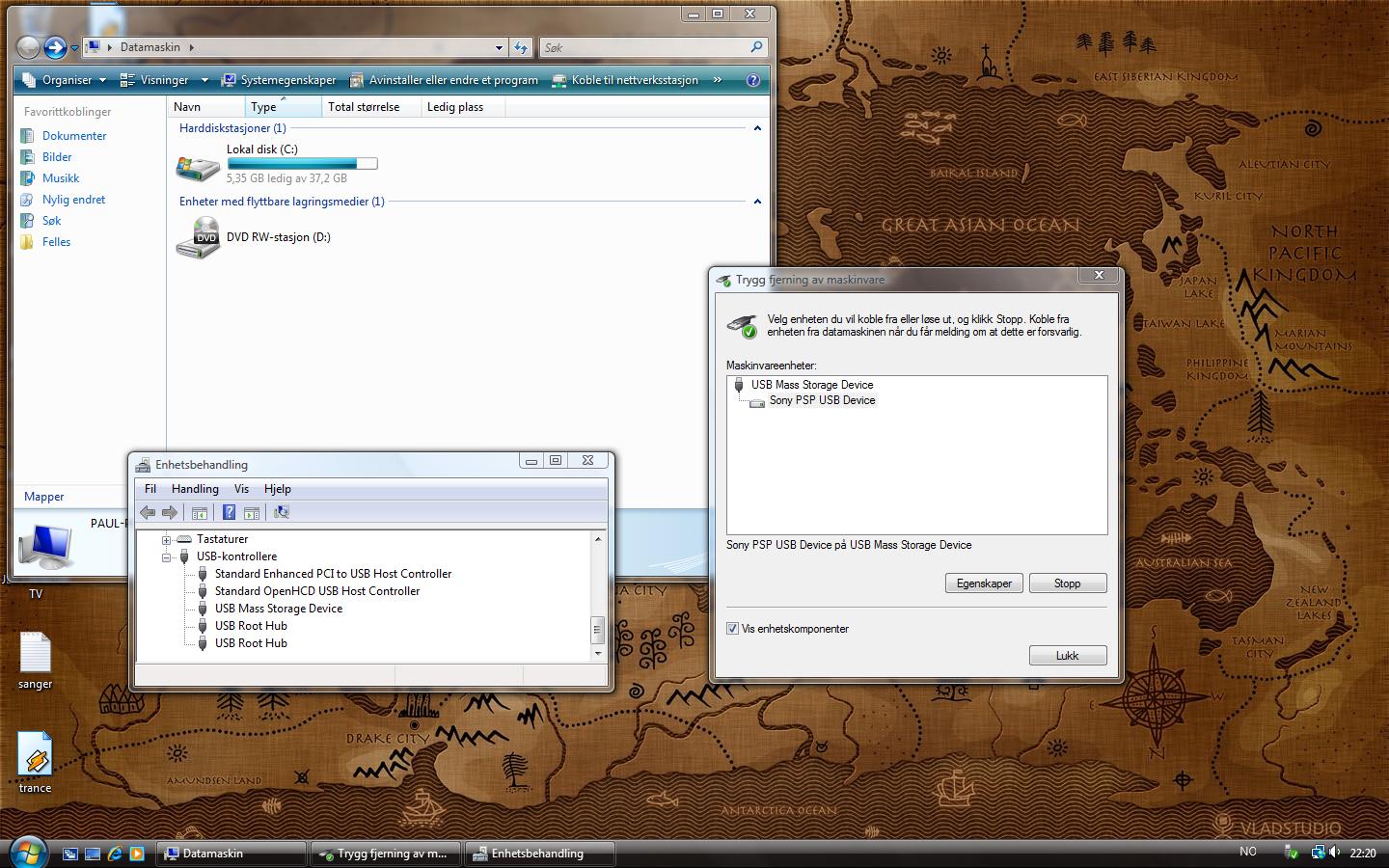The height and width of the screenshot is (868, 1389).
Task: Select Sony PSP USB Device in the hardware list
Action: pyautogui.click(x=822, y=400)
